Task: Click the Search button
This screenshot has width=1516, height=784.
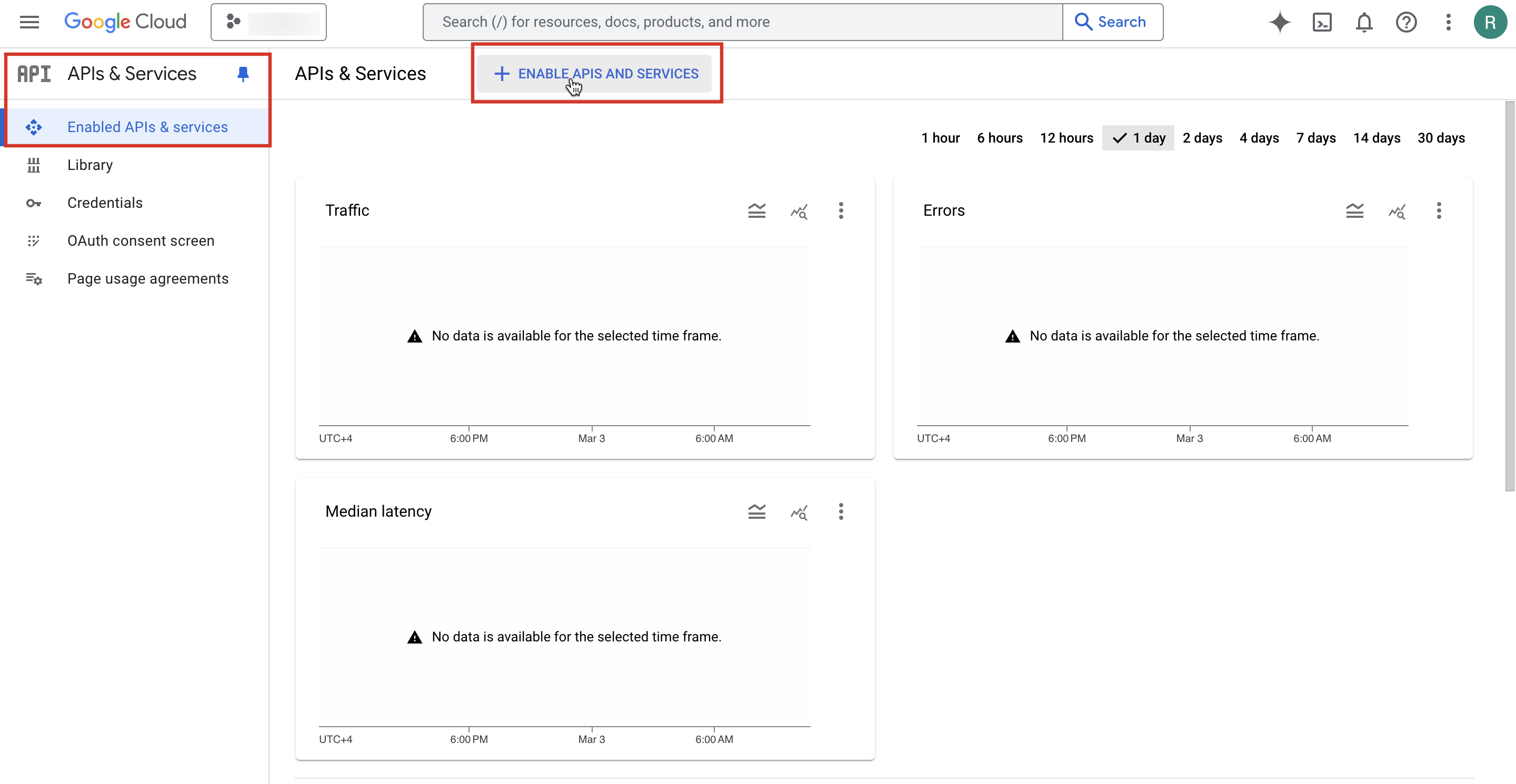Action: pos(1112,22)
